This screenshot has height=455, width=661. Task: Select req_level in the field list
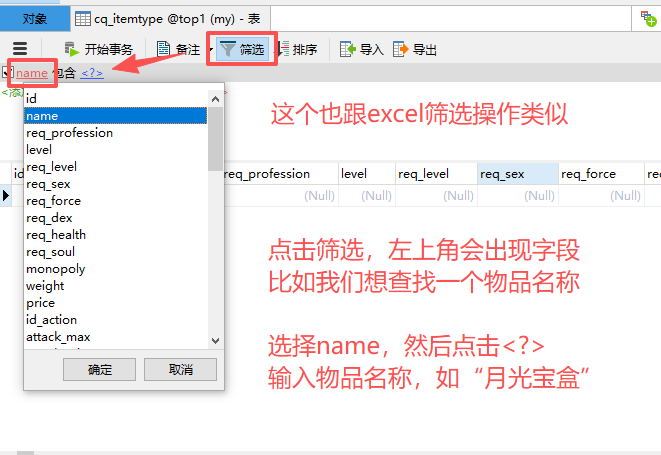tap(116, 167)
